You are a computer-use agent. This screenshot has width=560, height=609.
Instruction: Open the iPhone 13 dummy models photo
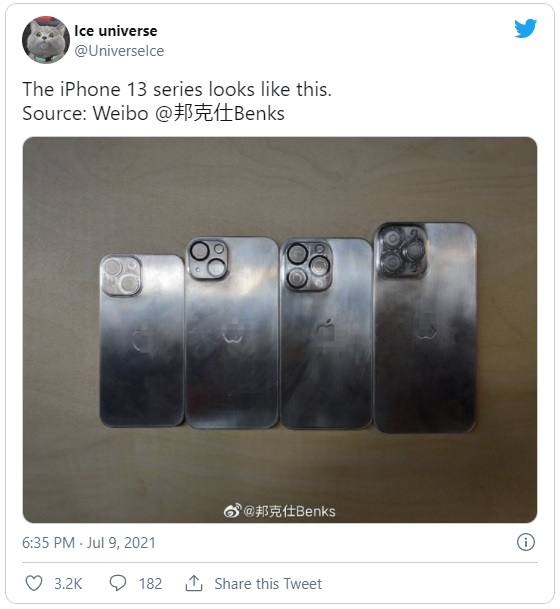coord(280,329)
